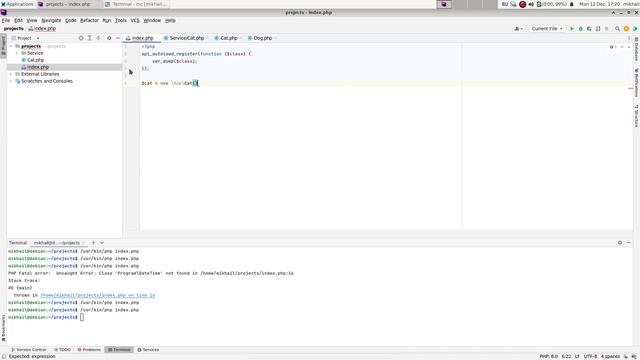Screen dimensions: 640x360
Task: Toggle the Notifications sidebar stripe button
Action: point(636,83)
